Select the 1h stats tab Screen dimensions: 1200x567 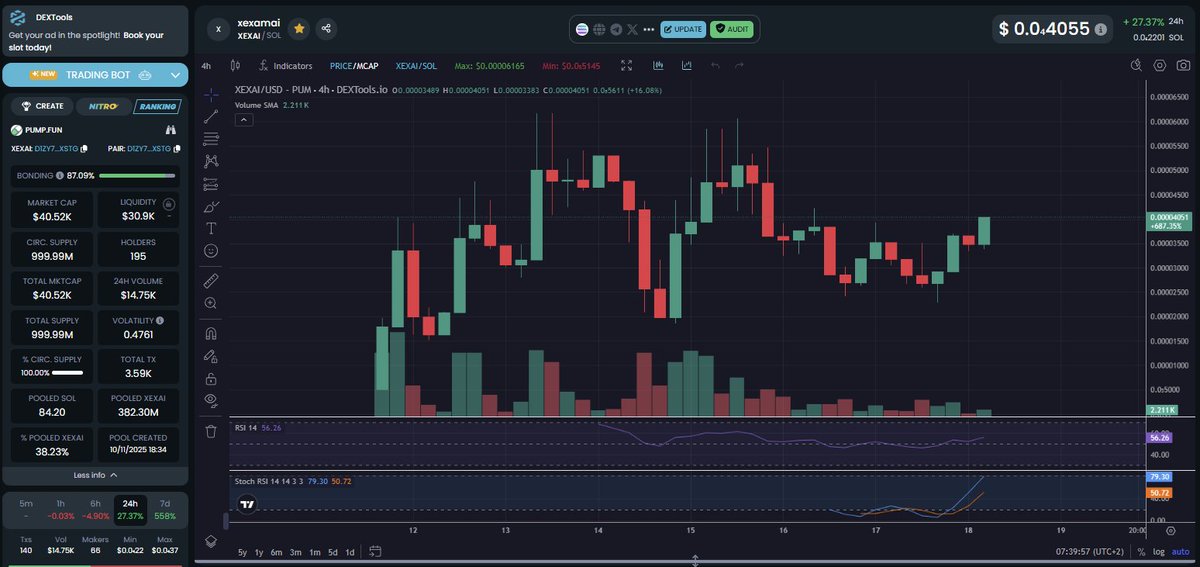click(60, 503)
